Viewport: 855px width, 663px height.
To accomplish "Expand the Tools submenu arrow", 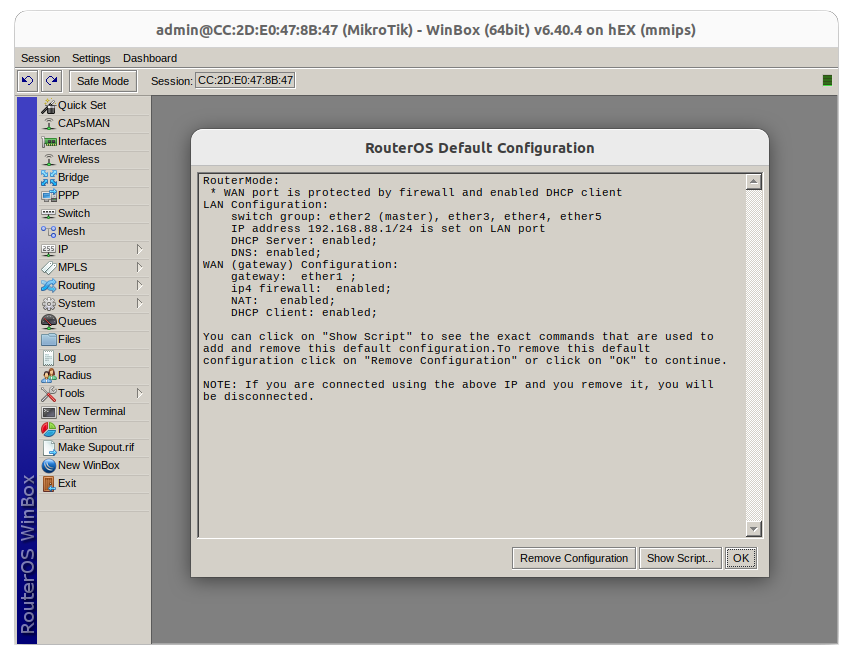I will (140, 394).
